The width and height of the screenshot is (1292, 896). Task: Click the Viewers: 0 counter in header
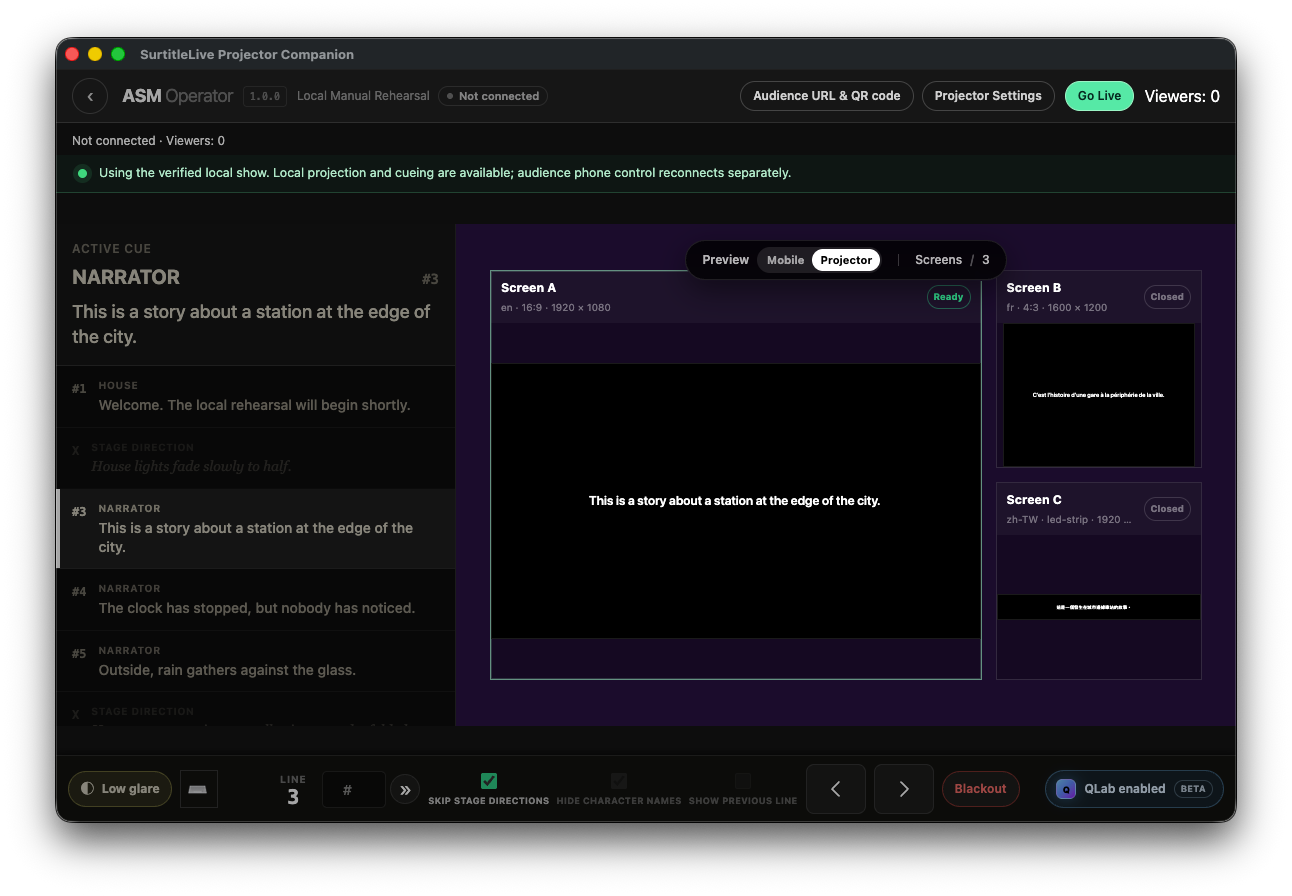click(x=1182, y=96)
